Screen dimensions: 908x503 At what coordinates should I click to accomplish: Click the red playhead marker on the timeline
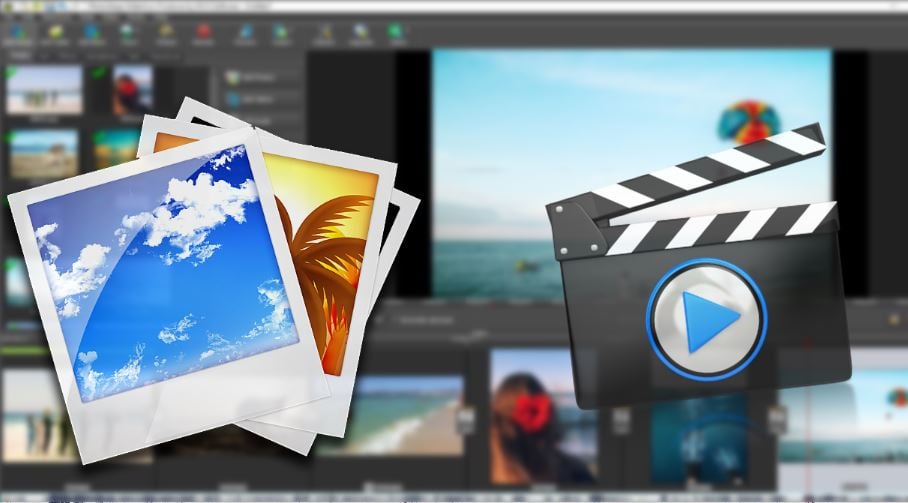pos(807,344)
